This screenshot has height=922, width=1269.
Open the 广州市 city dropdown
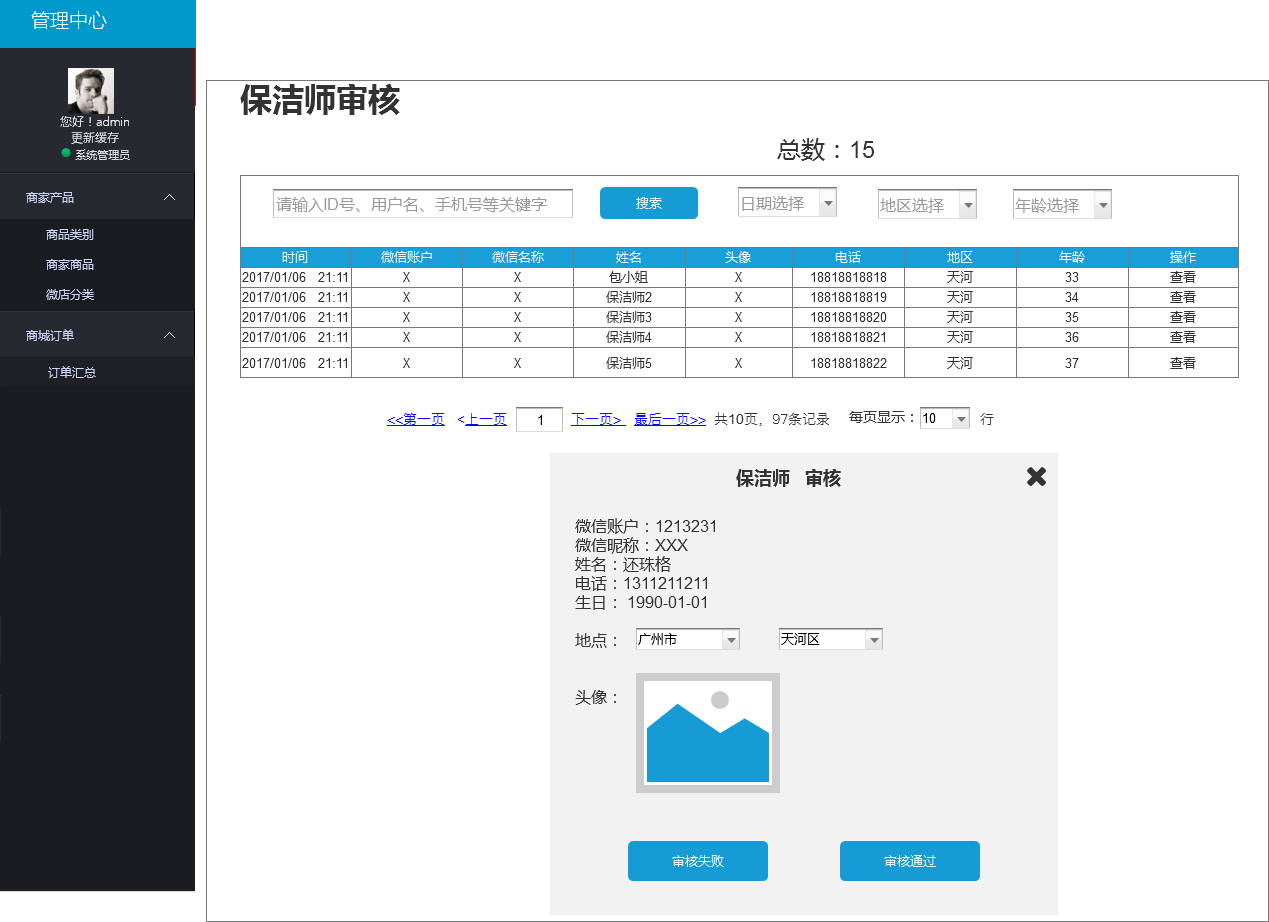[731, 640]
